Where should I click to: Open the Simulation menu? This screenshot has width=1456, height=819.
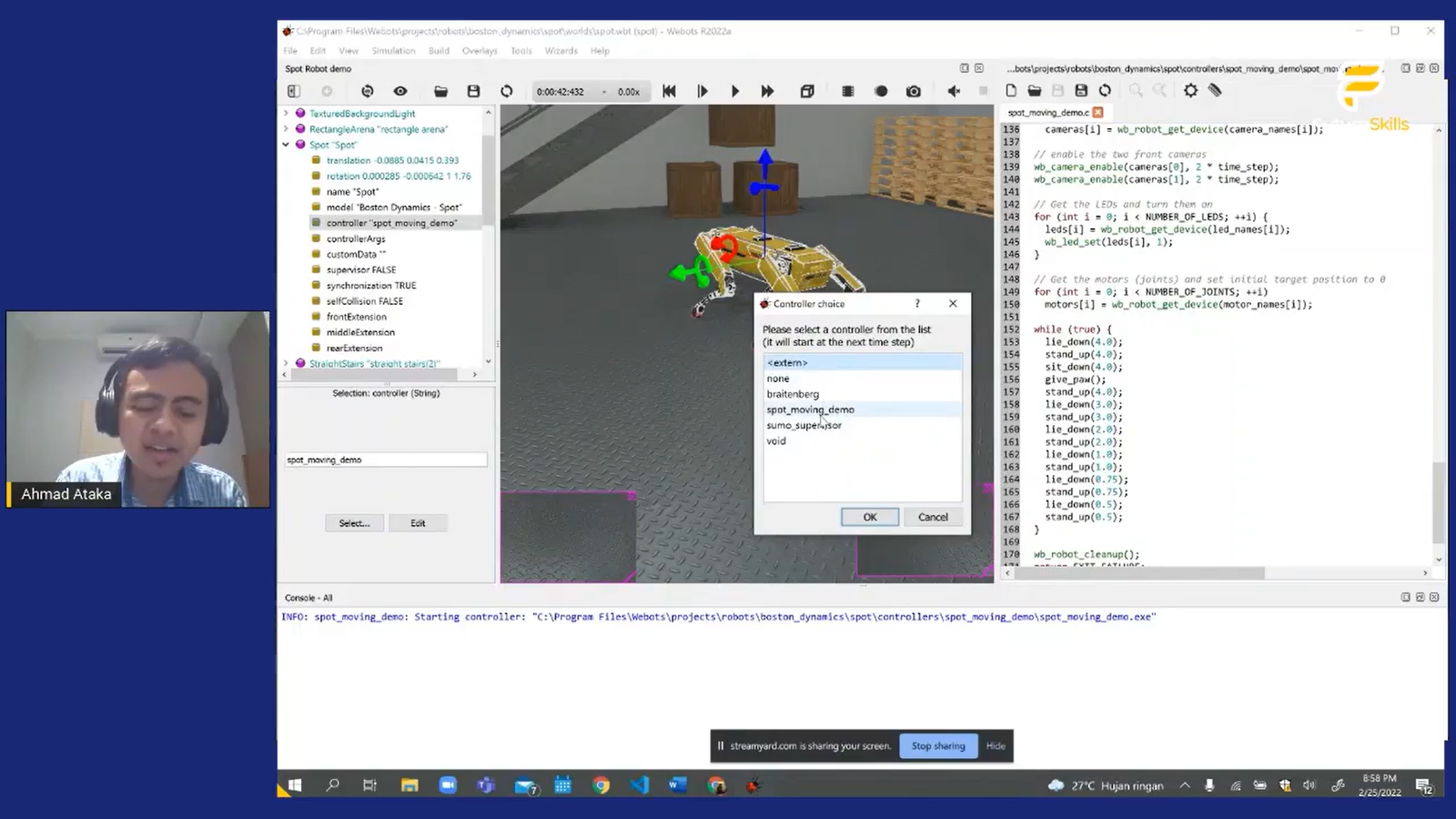pos(393,50)
